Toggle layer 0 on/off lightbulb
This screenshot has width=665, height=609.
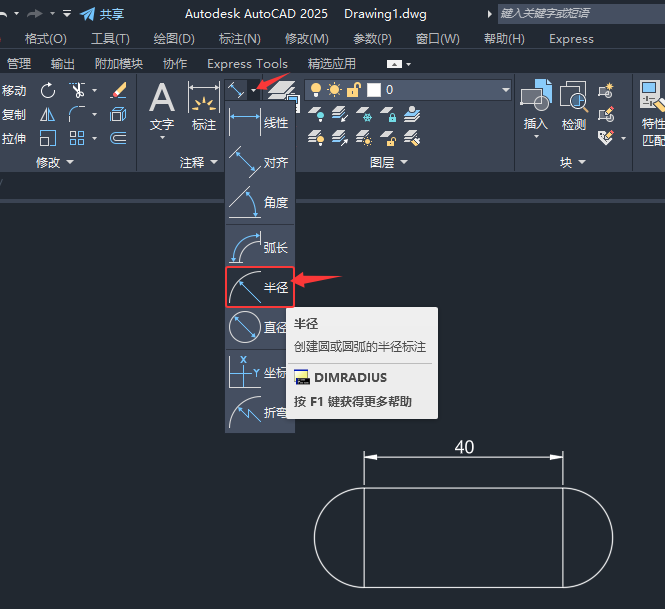tap(316, 90)
